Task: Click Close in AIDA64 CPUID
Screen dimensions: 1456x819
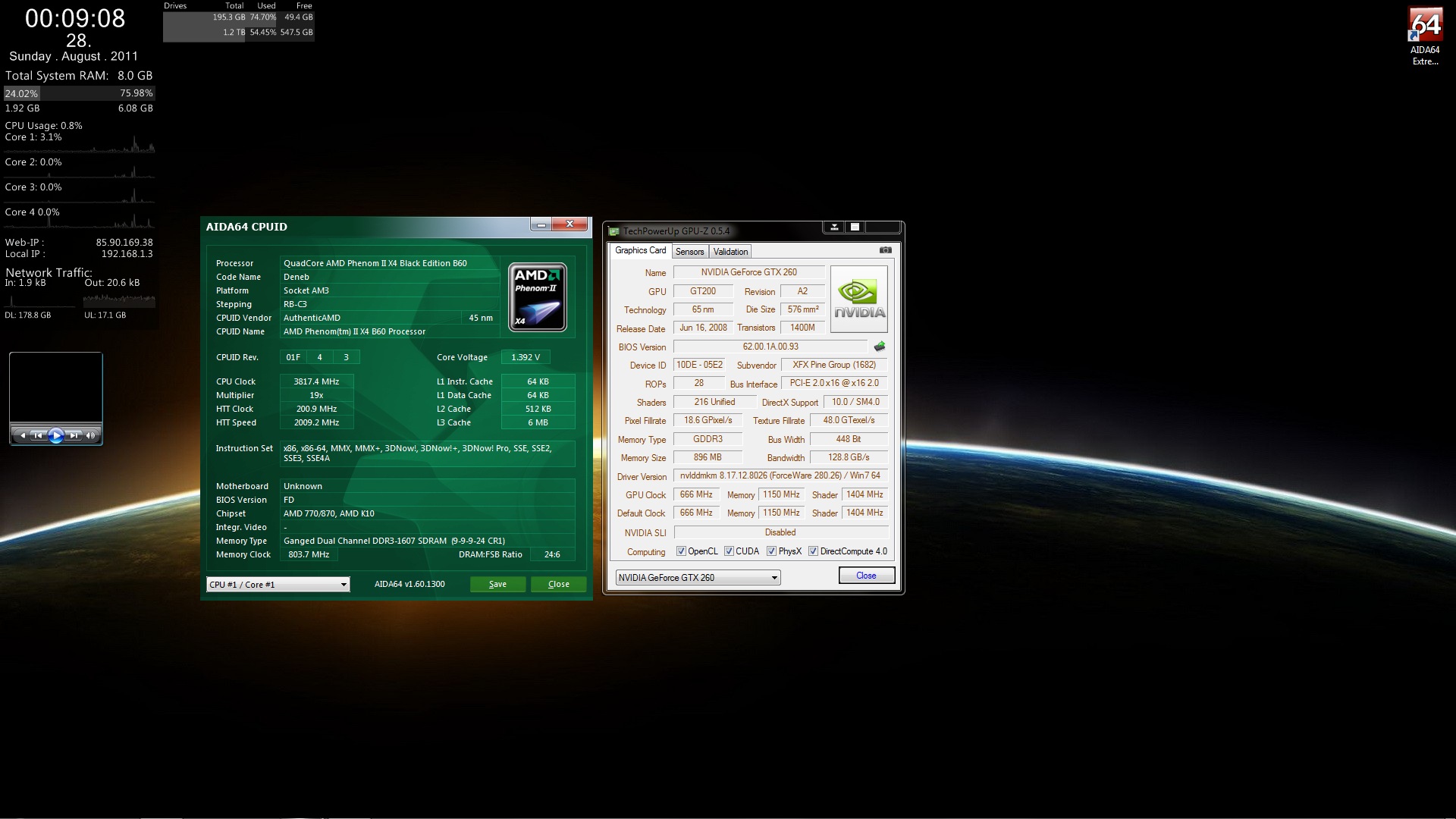Action: pyautogui.click(x=558, y=584)
